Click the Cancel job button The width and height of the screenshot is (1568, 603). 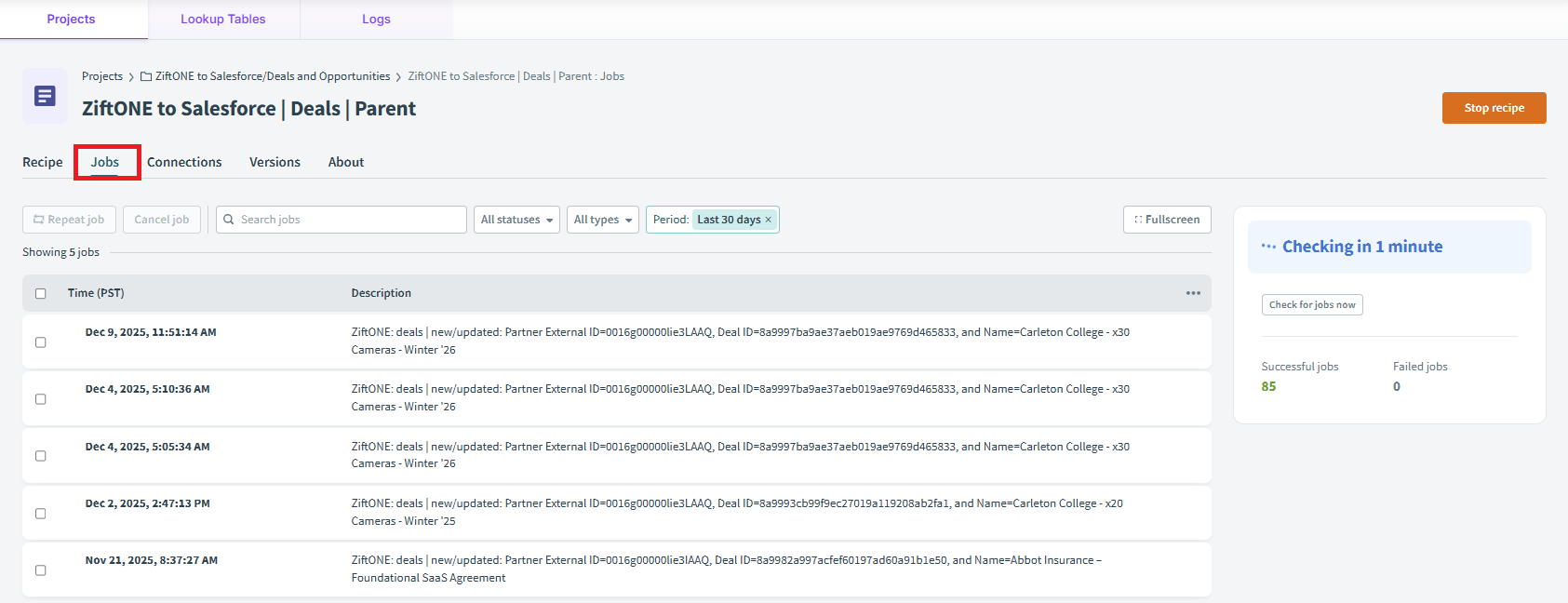162,220
